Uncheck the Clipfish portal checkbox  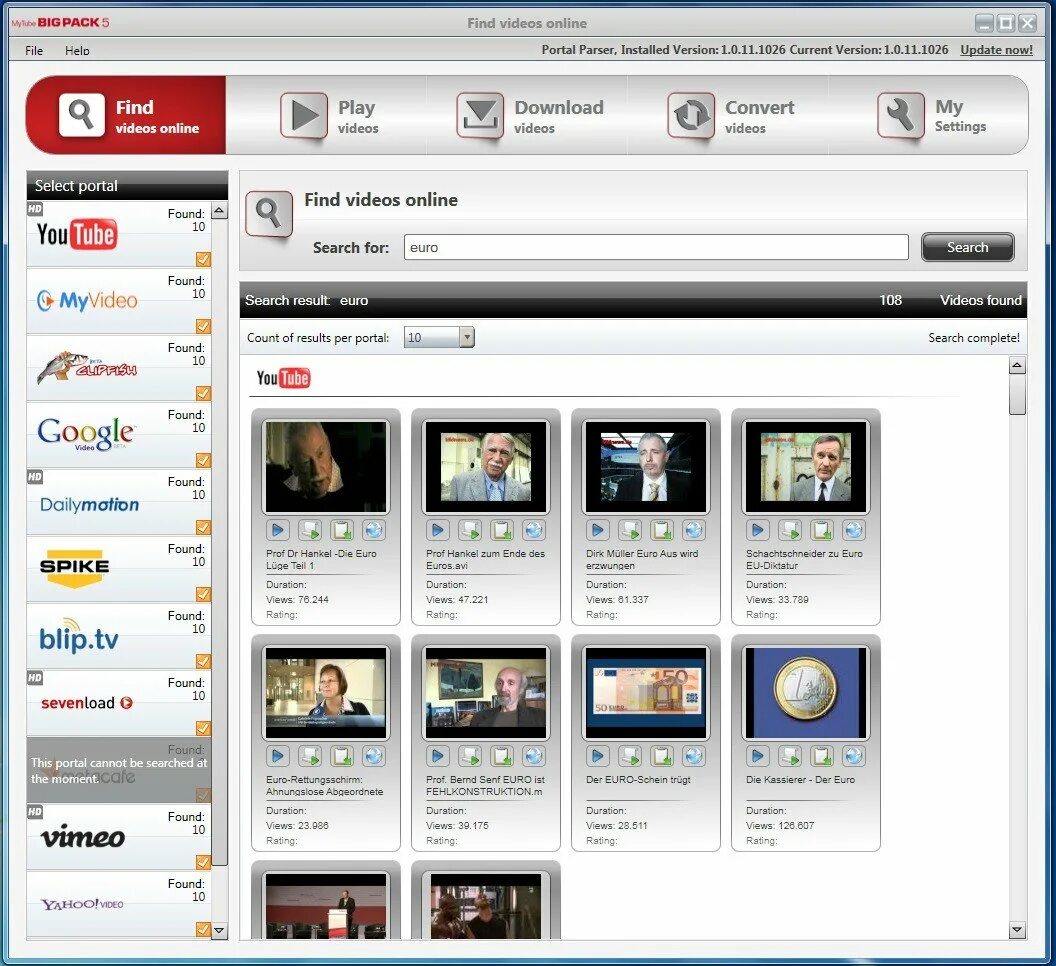203,393
